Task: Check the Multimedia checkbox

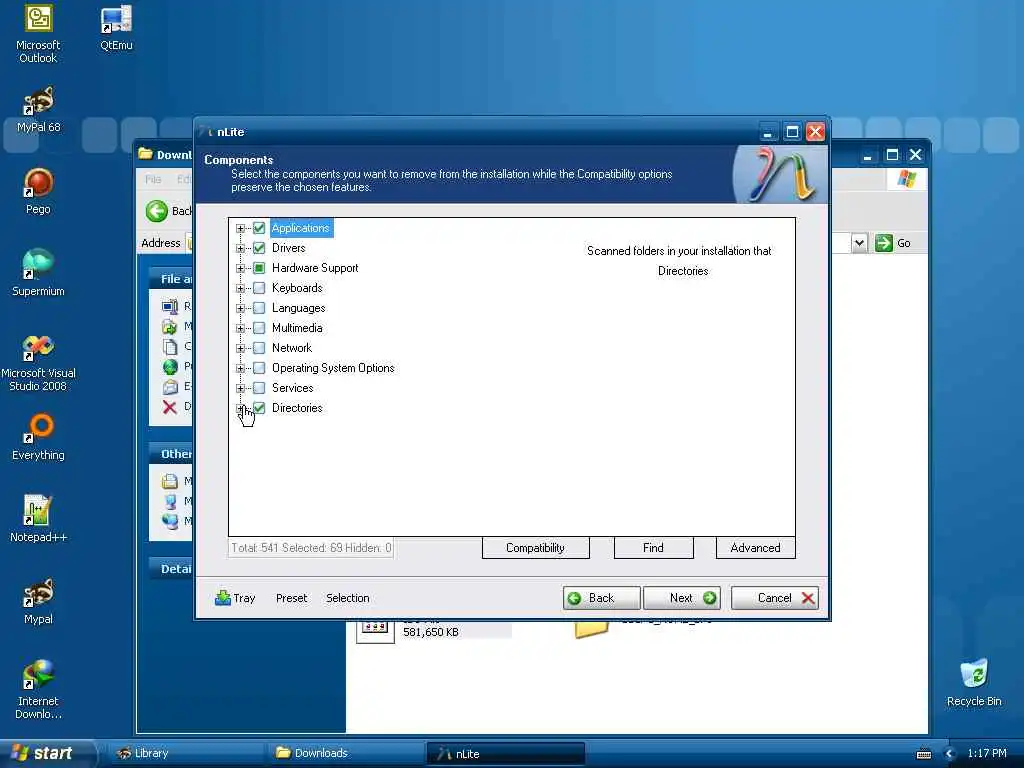Action: [259, 328]
